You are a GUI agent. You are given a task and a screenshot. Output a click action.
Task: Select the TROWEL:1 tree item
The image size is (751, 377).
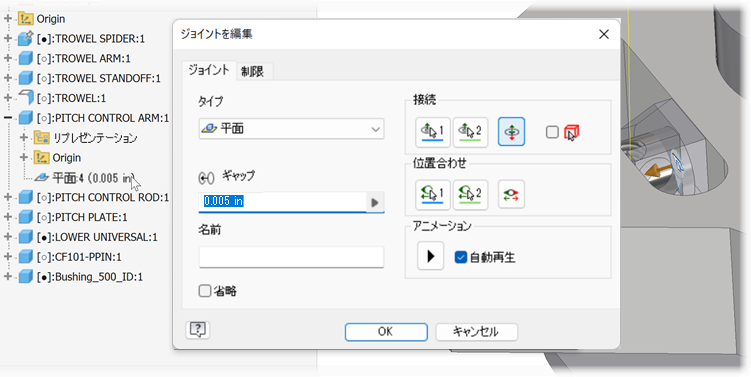tap(71, 98)
